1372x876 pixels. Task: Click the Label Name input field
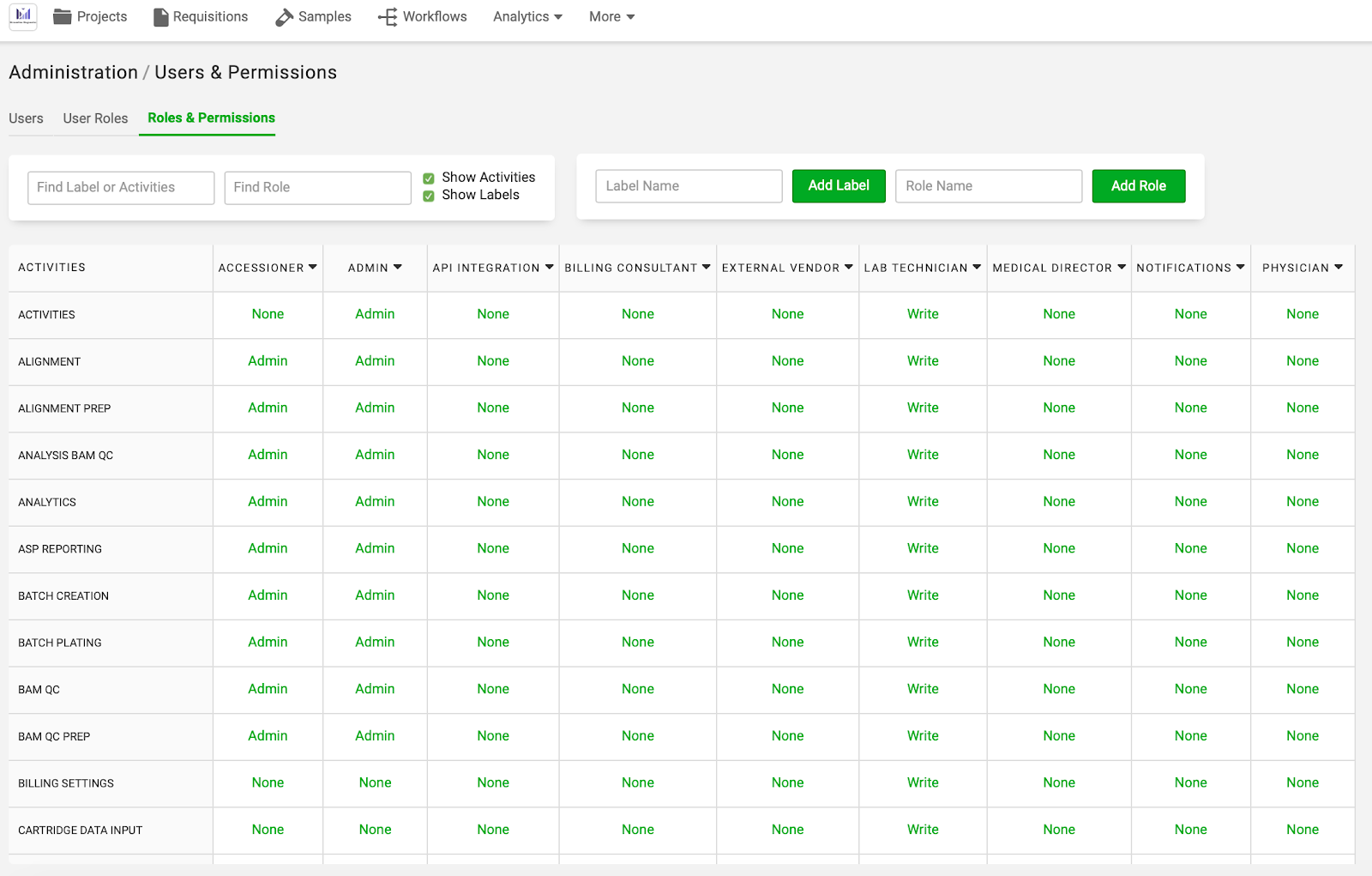pyautogui.click(x=688, y=186)
